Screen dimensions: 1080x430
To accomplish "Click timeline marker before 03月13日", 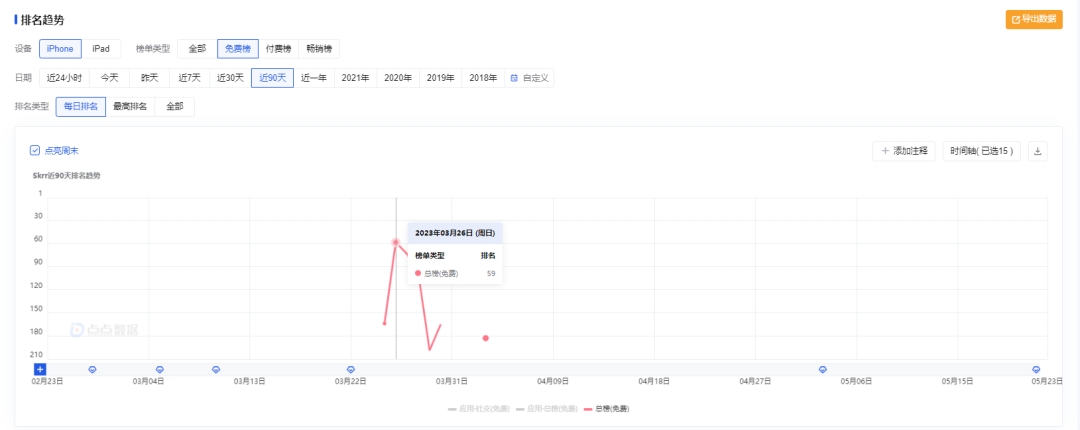I will (216, 369).
